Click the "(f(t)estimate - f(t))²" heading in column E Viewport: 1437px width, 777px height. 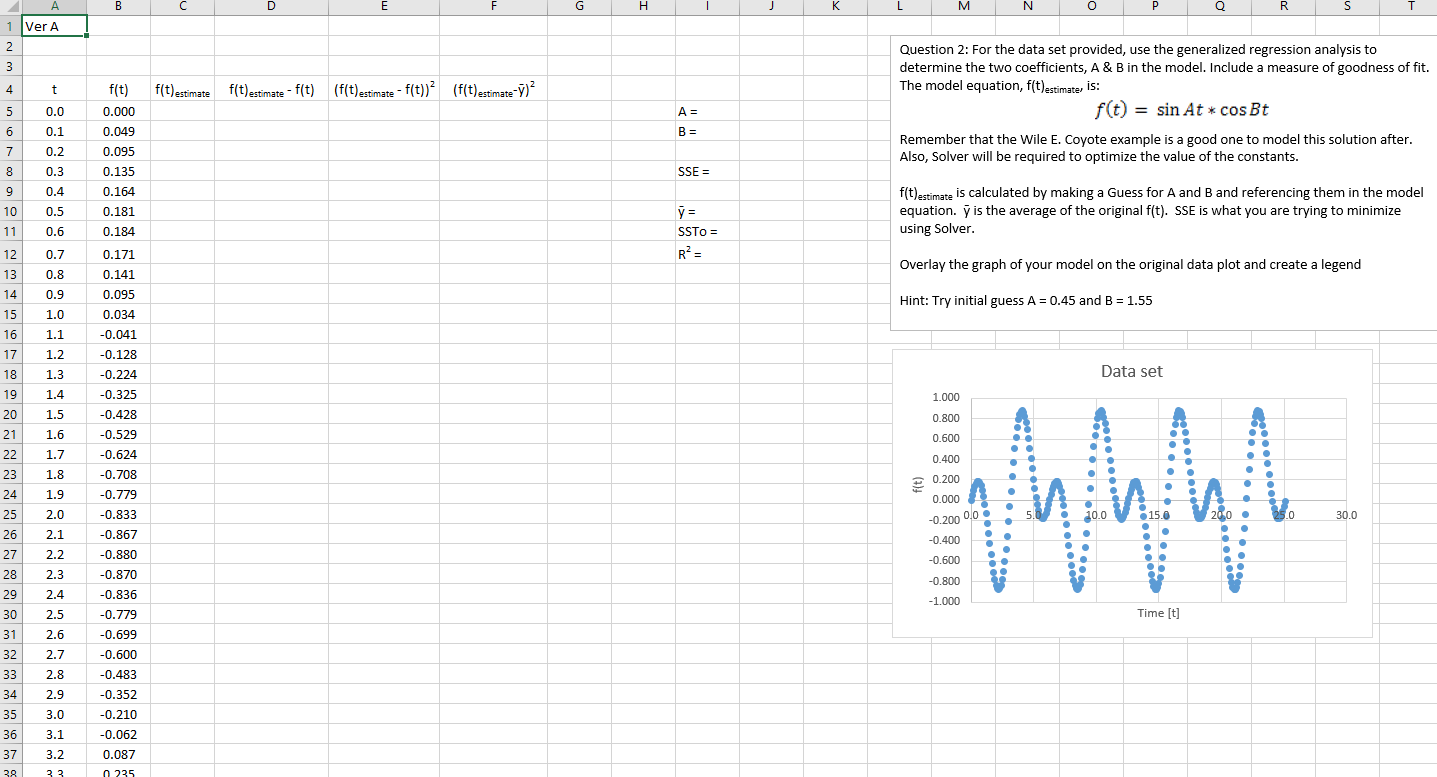384,90
